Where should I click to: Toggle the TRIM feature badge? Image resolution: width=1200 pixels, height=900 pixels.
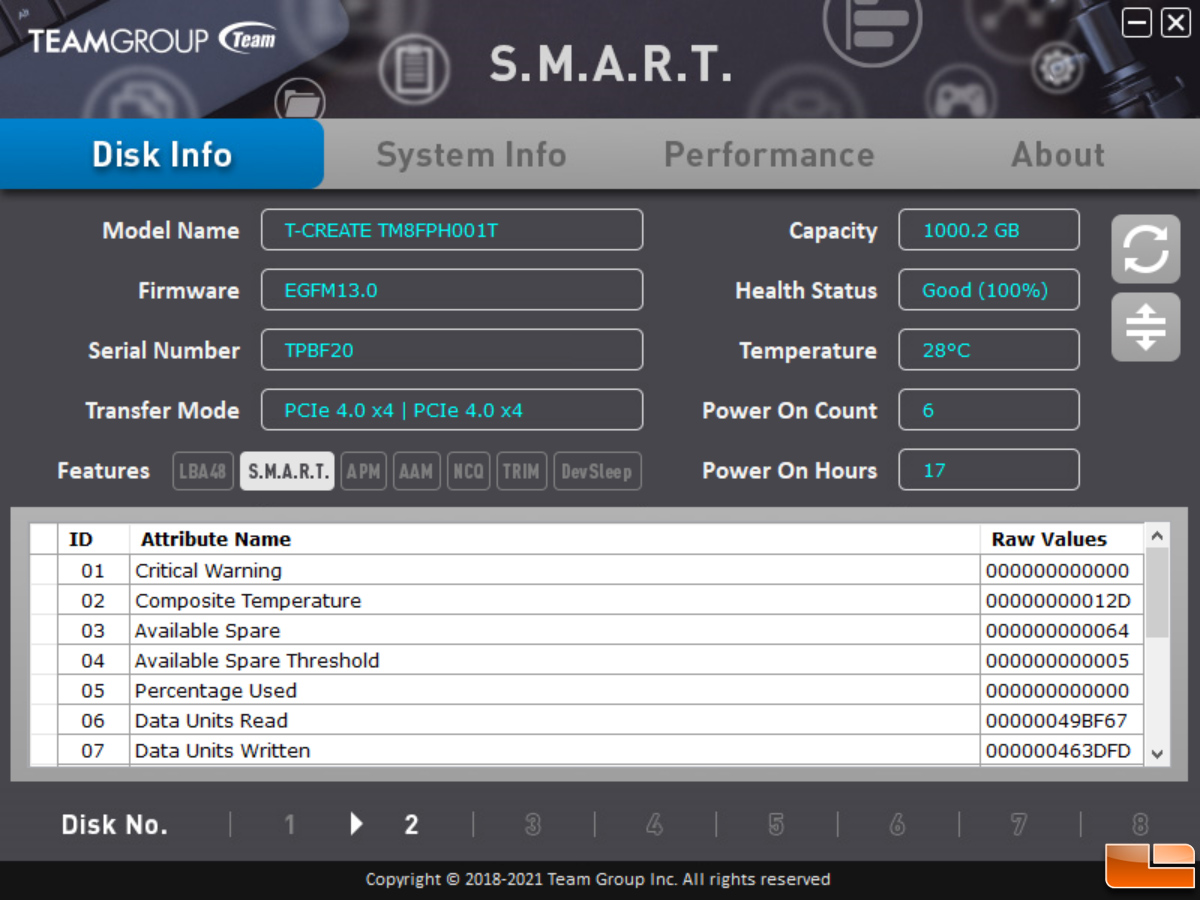(x=522, y=471)
